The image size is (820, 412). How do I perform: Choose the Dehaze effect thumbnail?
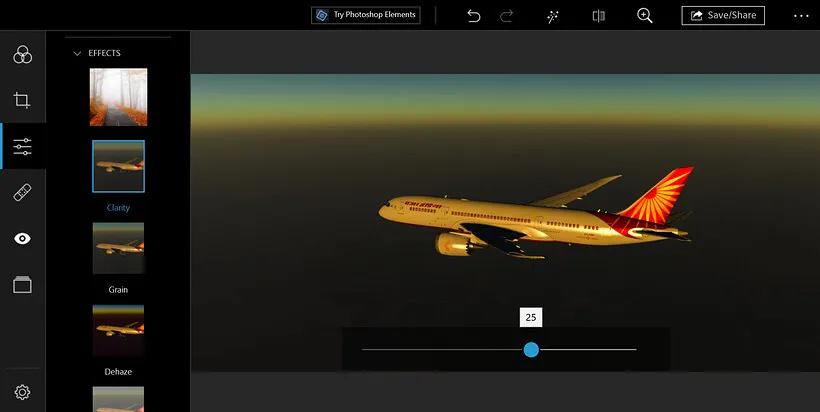[118, 330]
